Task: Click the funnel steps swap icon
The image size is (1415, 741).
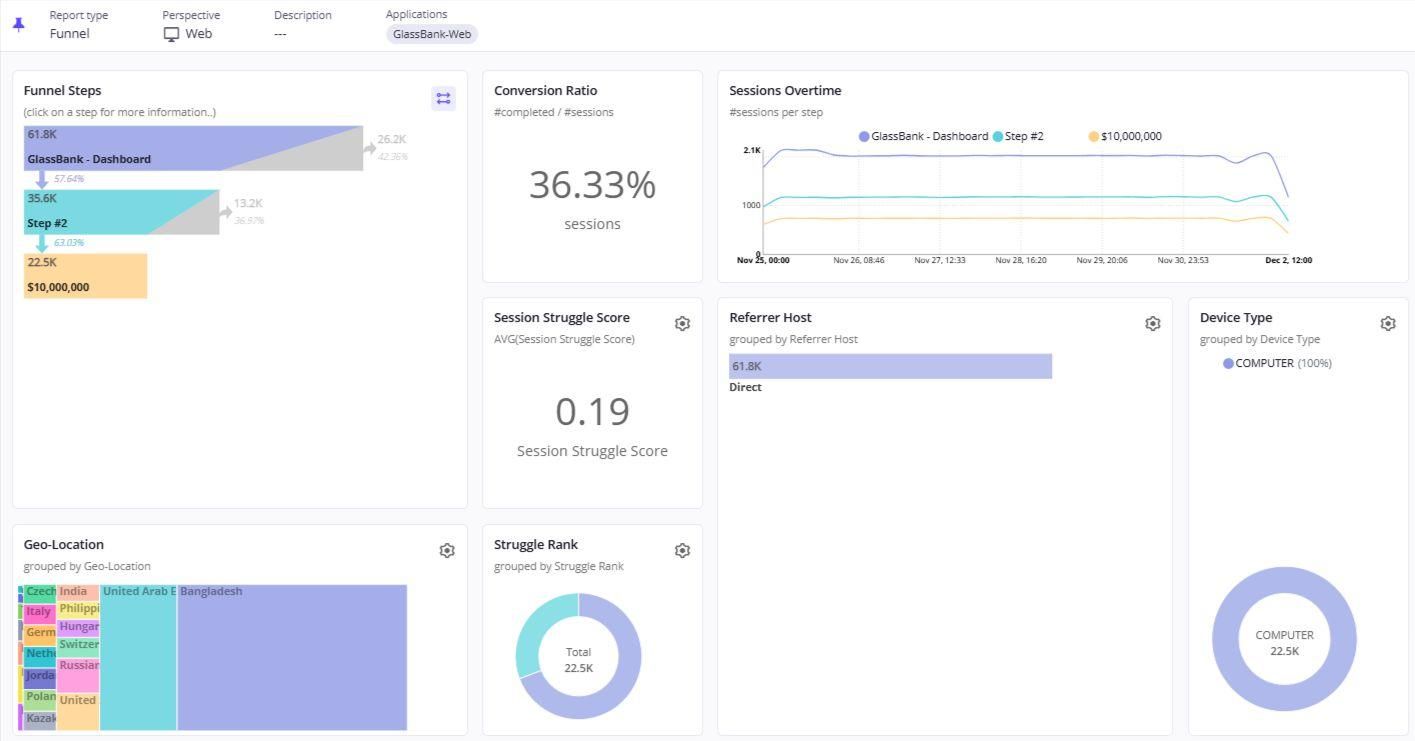Action: click(443, 98)
